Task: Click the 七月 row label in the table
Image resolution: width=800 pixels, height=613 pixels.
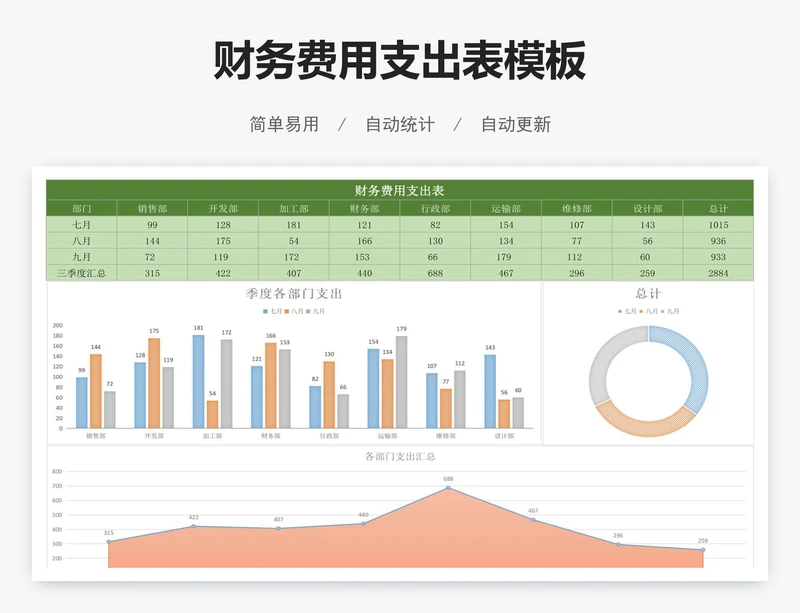Action: pyautogui.click(x=82, y=225)
